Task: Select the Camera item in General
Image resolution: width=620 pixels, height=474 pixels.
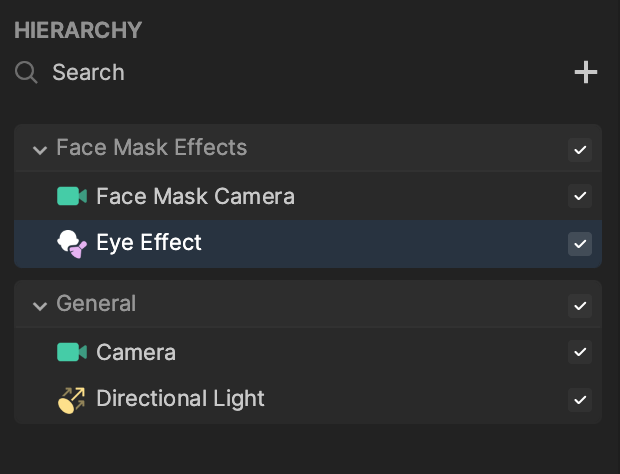Action: pos(308,352)
